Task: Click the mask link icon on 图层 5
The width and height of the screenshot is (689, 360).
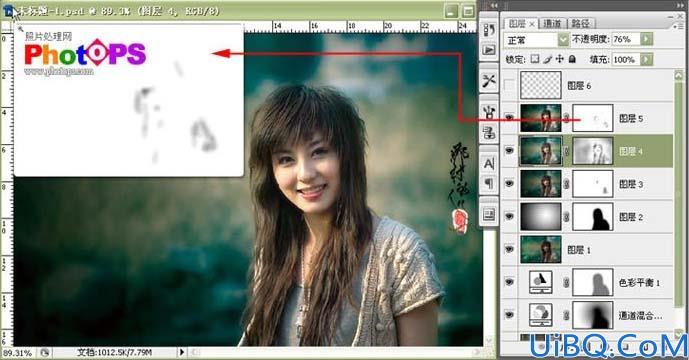Action: [567, 118]
